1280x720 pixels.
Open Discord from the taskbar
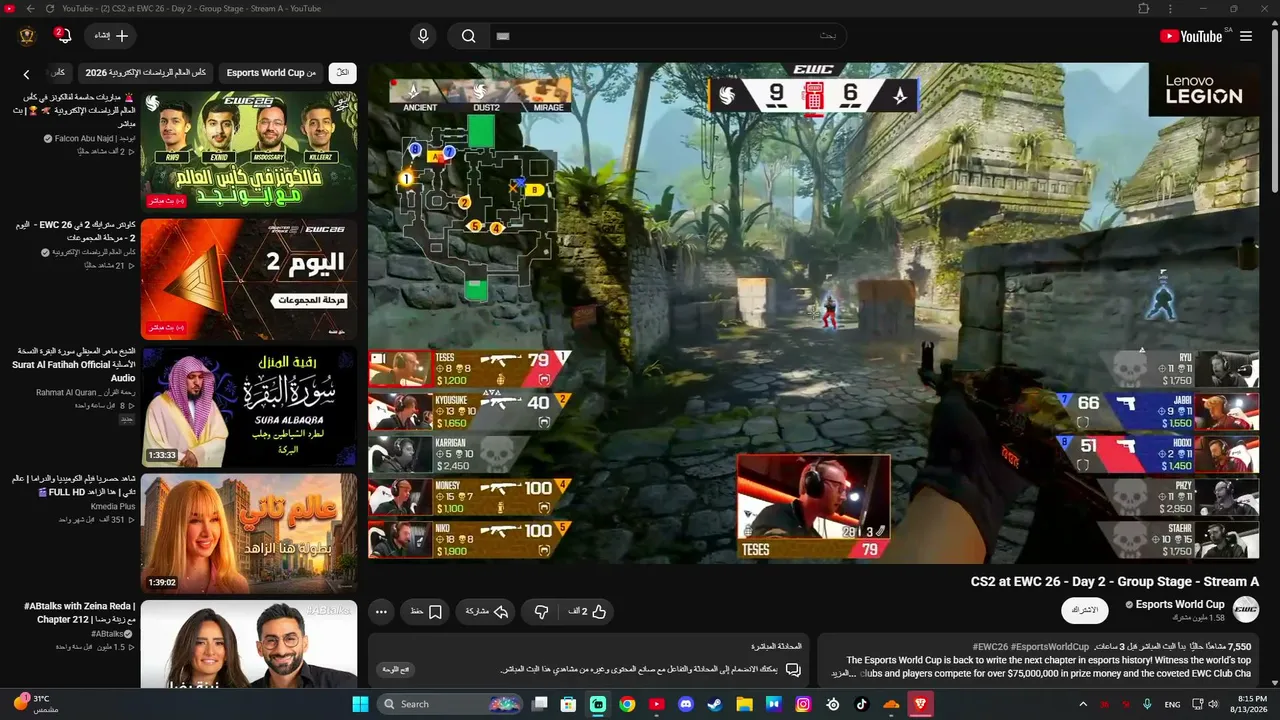[x=686, y=704]
